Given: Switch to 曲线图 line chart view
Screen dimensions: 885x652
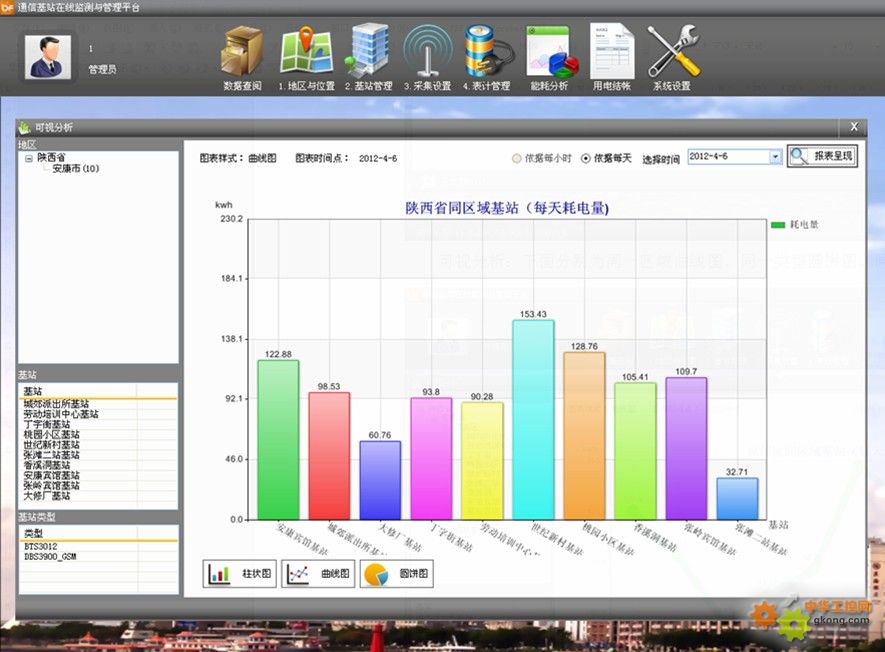Looking at the screenshot, I should pos(318,574).
